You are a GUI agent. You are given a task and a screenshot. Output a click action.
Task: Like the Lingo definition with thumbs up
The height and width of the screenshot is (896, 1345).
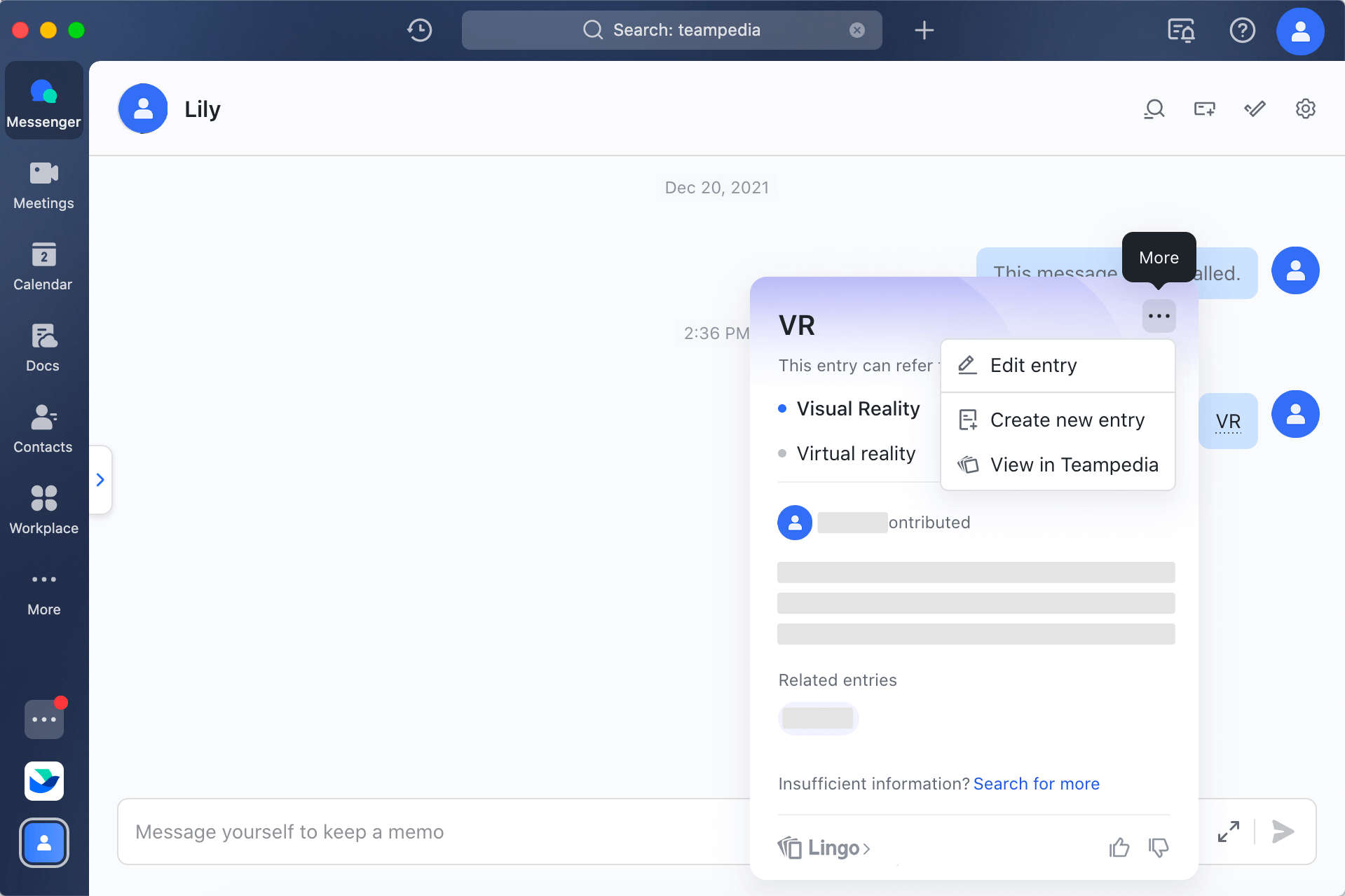pos(1119,848)
